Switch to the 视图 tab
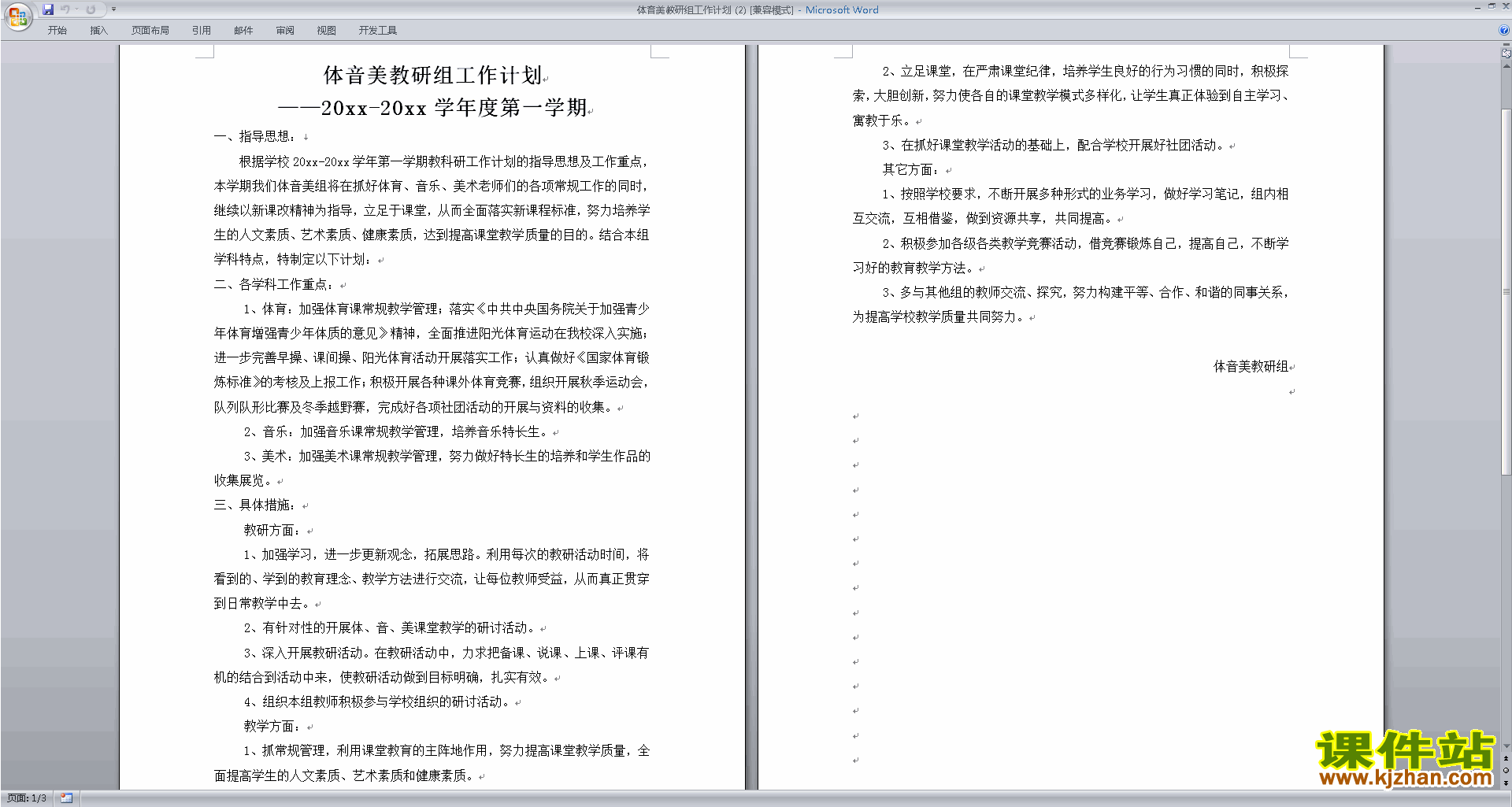This screenshot has height=807, width=1512. [x=327, y=31]
